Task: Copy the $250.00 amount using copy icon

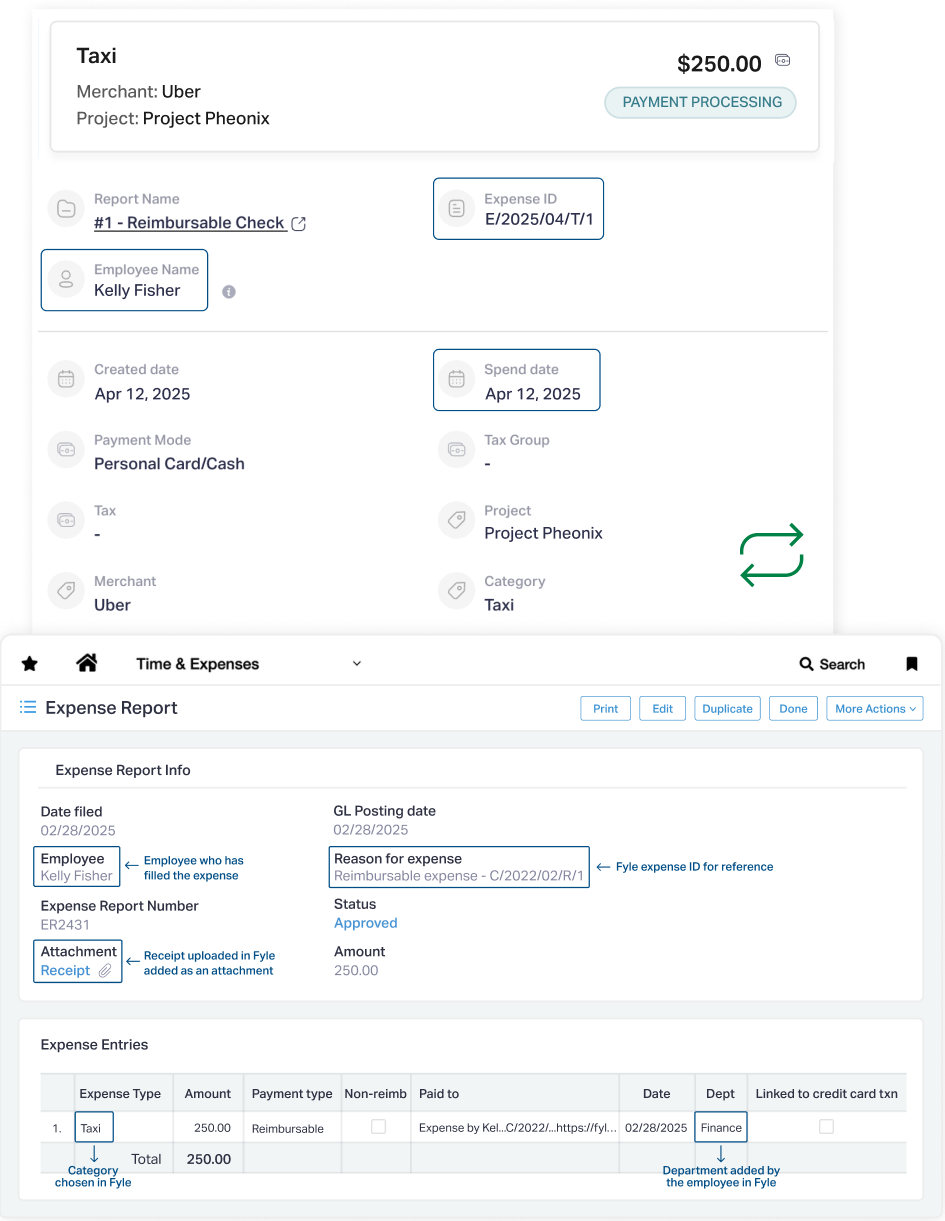Action: (x=782, y=61)
